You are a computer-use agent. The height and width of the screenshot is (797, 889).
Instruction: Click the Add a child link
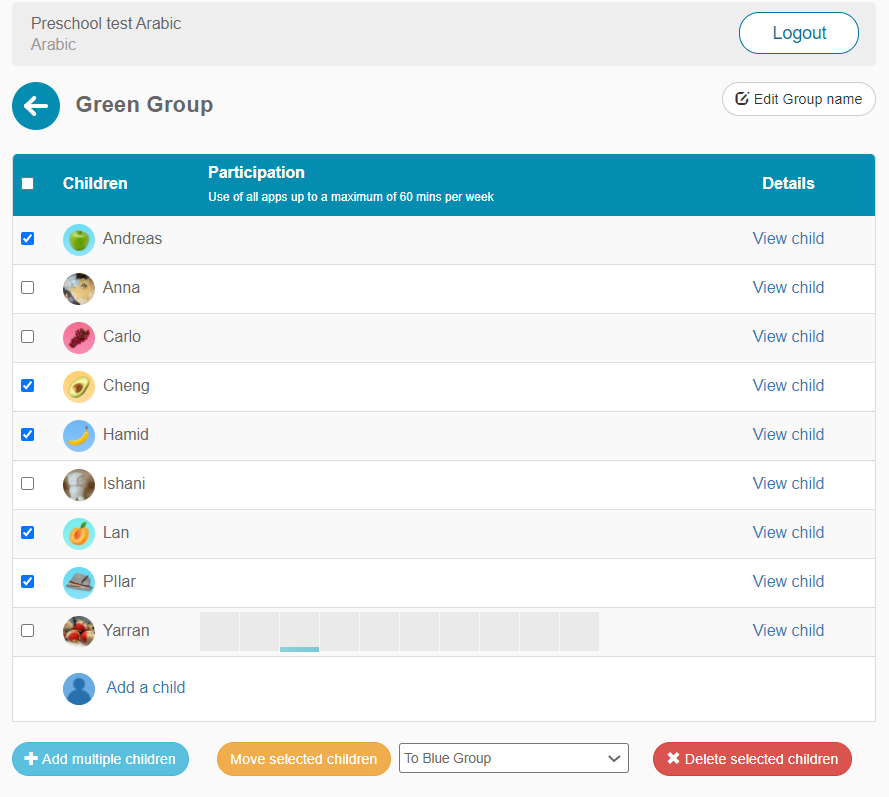coord(146,688)
